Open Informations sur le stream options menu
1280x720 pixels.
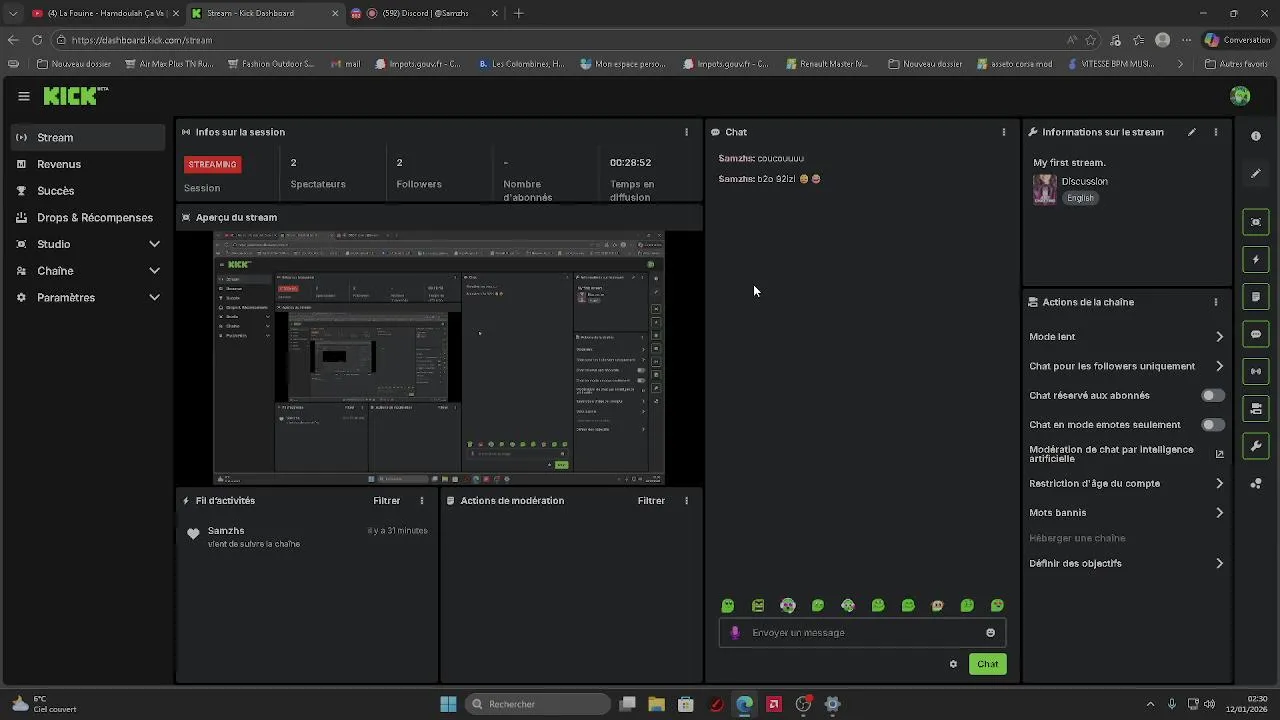[x=1216, y=132]
